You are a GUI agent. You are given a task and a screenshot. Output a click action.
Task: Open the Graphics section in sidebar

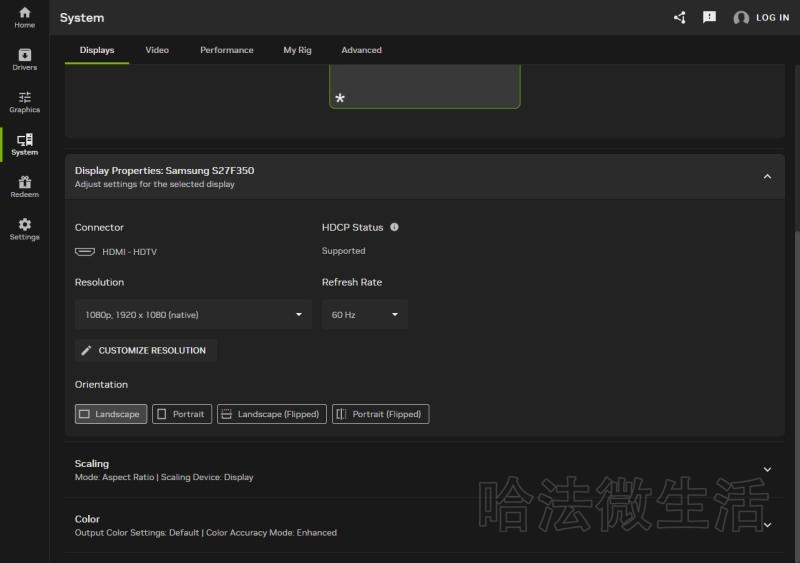click(24, 102)
